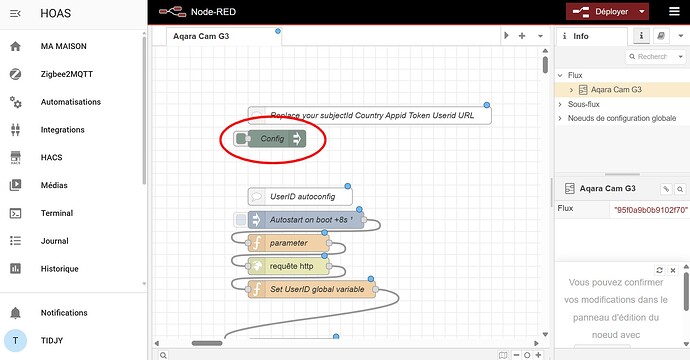Click the workspace horizontal scrollbar thumb
Screen dimensions: 690x360
207,343
